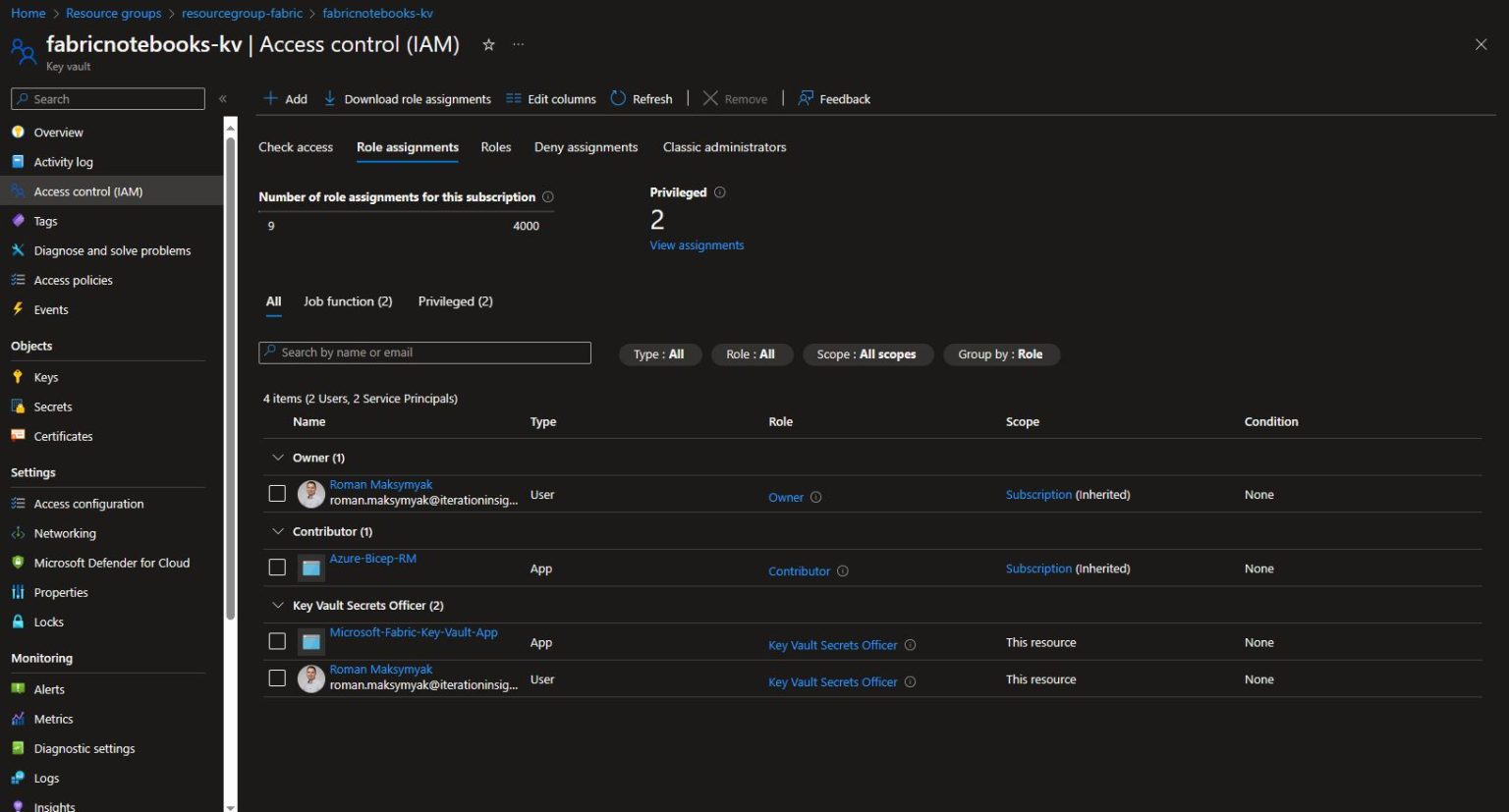1509x812 pixels.
Task: Open Microsoft Defender for Cloud settings
Action: coord(111,563)
